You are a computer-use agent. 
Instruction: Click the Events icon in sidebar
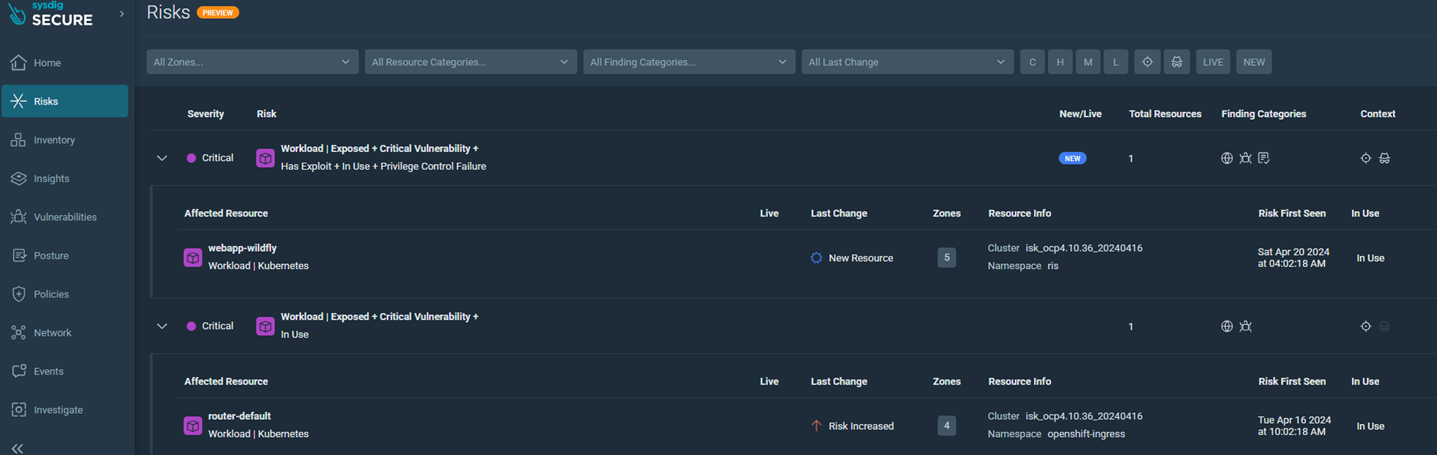click(18, 371)
